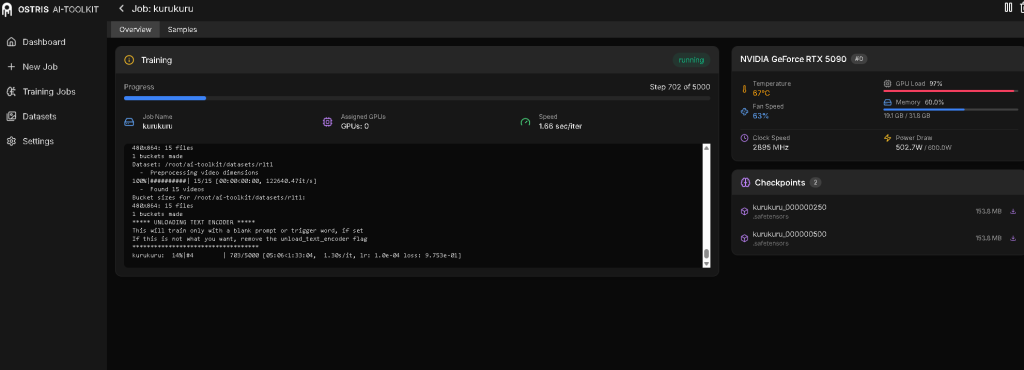1024x370 pixels.
Task: Click the Power Draw lightning icon
Action: pyautogui.click(x=887, y=138)
